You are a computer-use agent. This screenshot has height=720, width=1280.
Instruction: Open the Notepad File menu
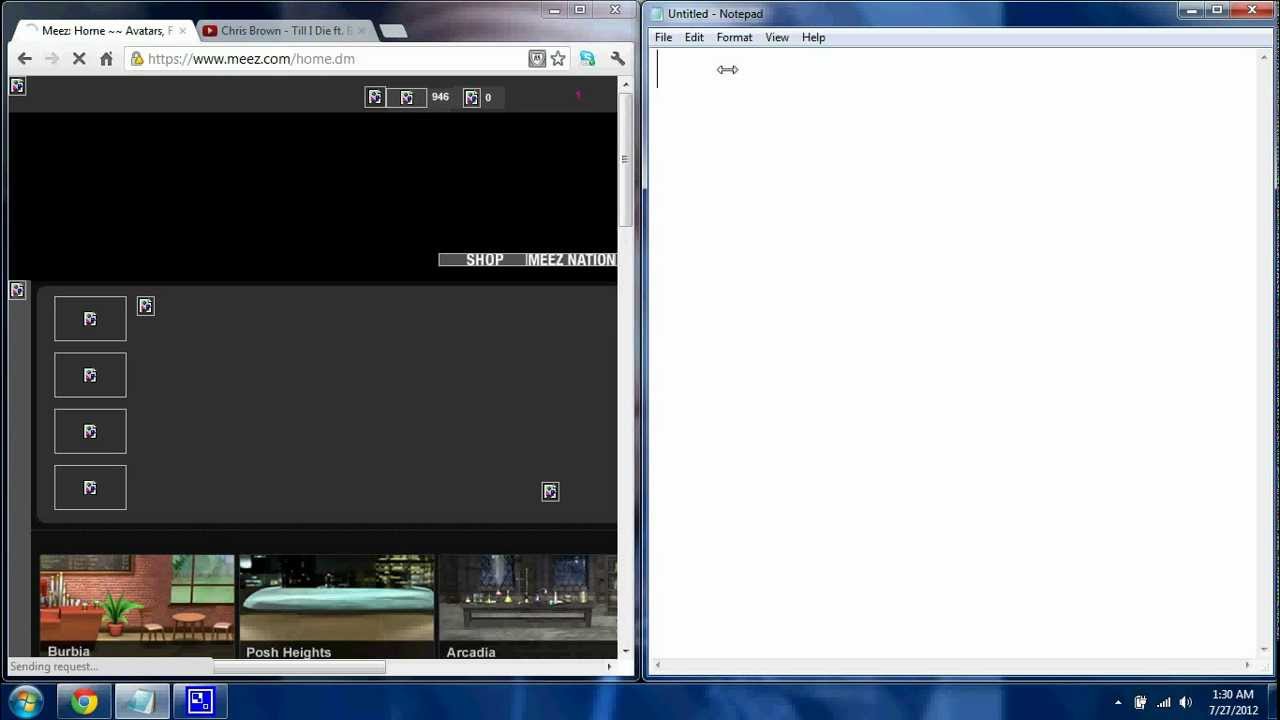663,38
